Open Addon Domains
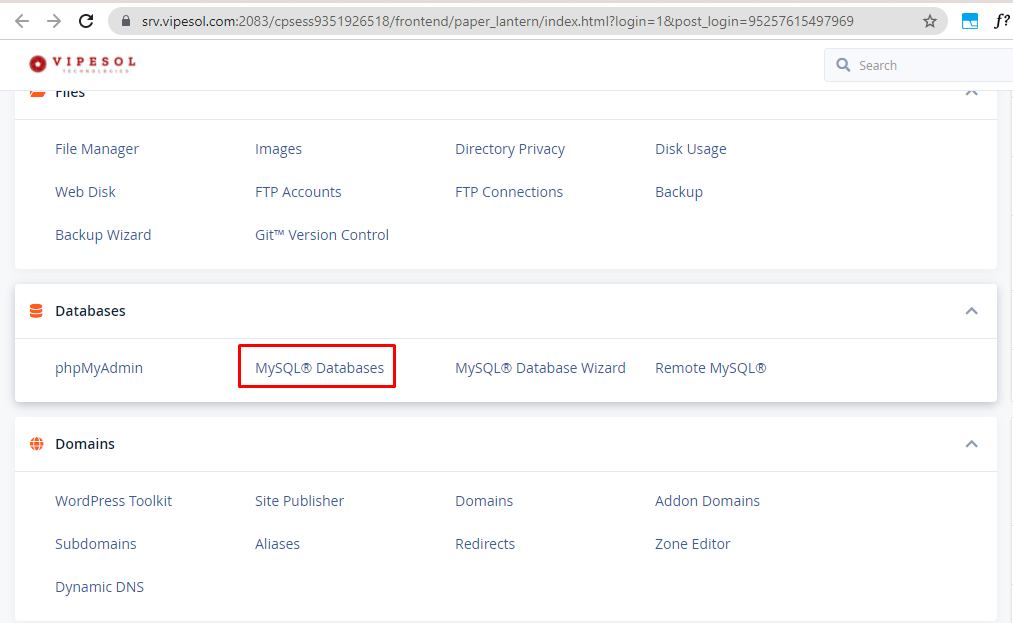This screenshot has width=1013, height=623. click(x=707, y=501)
